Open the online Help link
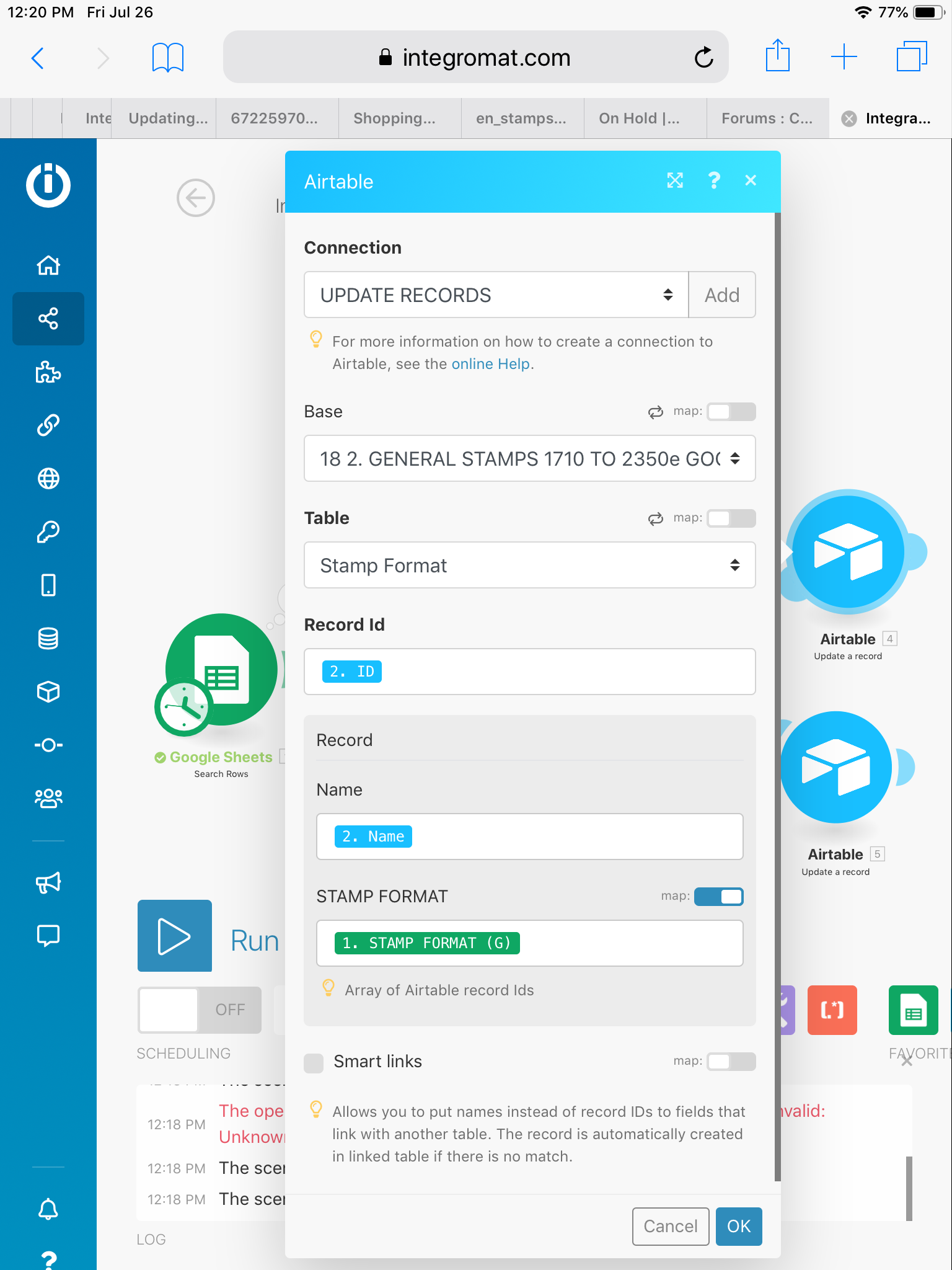 click(491, 364)
